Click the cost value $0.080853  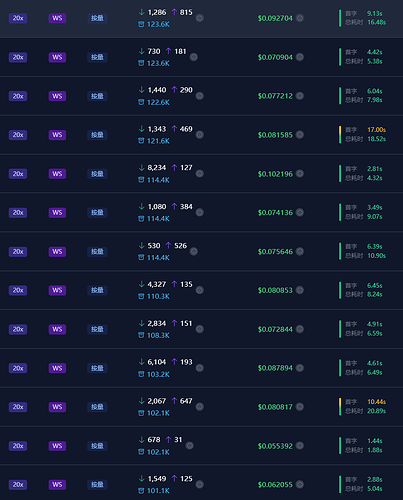coord(275,290)
